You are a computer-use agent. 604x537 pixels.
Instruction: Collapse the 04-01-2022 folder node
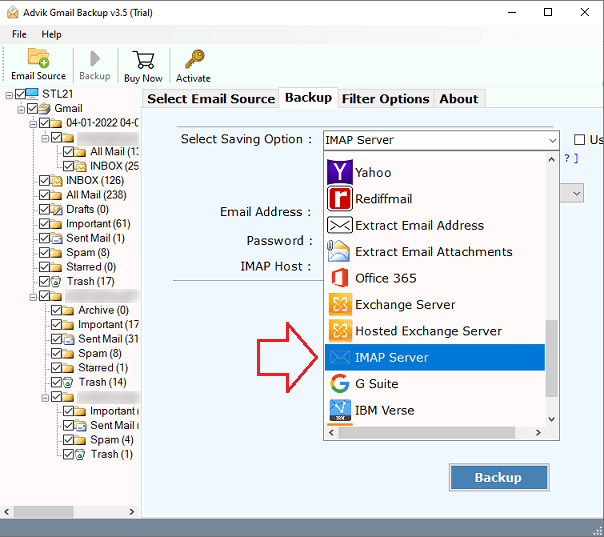[33, 124]
